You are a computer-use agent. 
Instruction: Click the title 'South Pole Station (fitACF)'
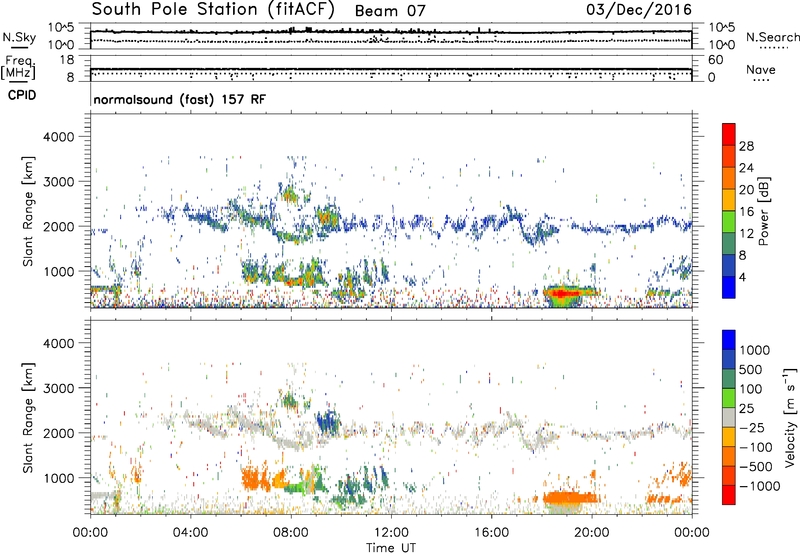[x=213, y=9]
